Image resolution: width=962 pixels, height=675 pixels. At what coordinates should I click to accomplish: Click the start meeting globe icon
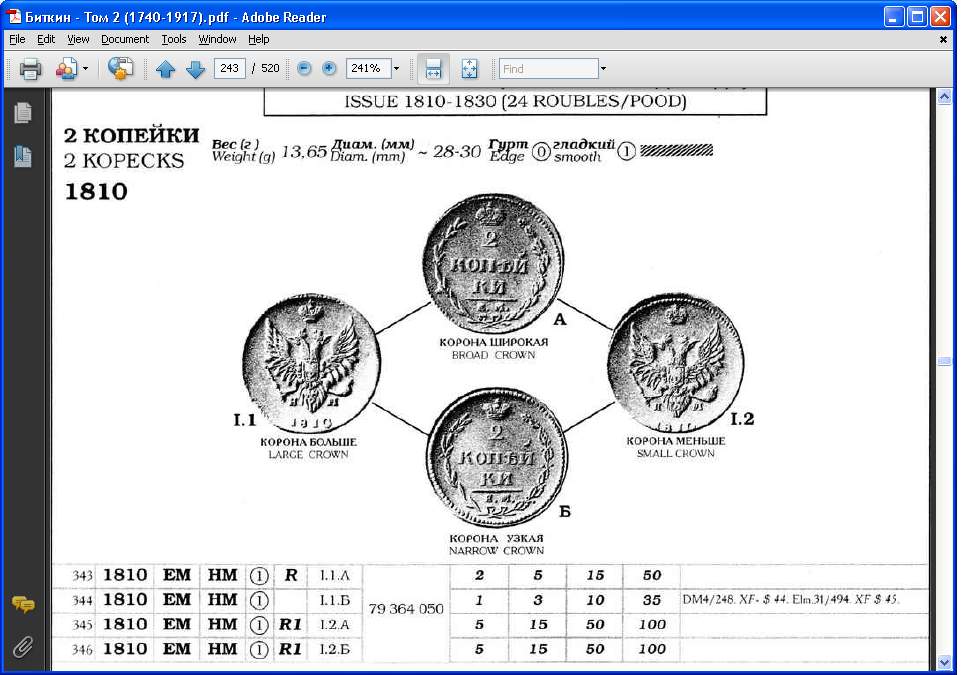[x=120, y=68]
